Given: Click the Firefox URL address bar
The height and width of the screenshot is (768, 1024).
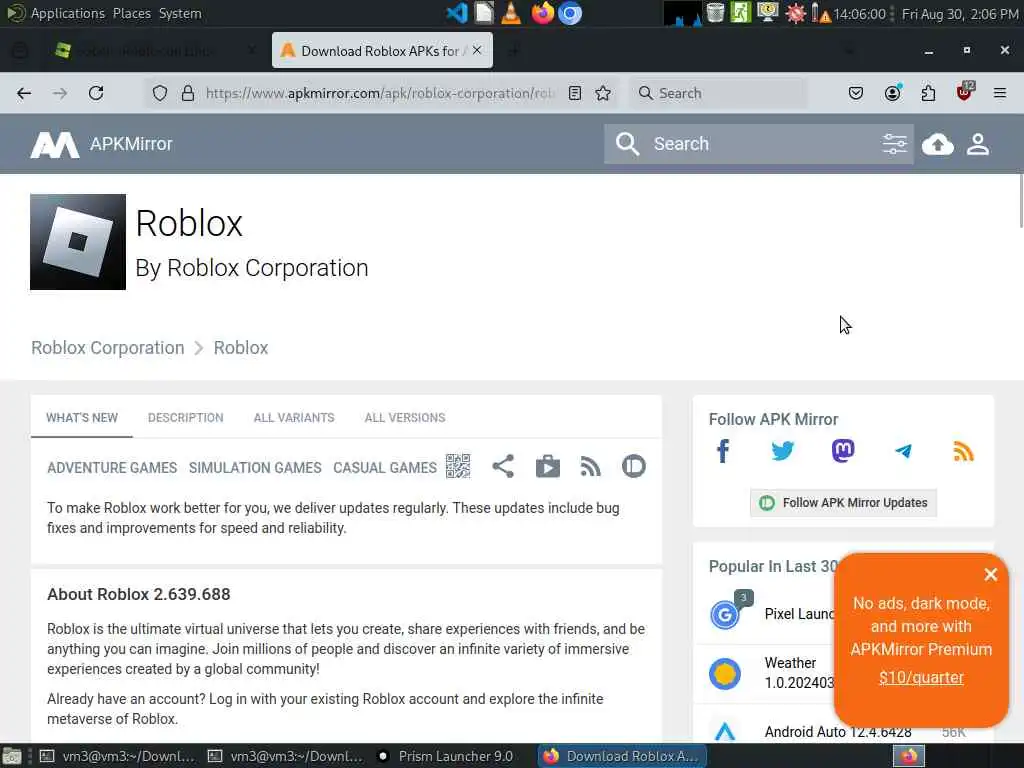Looking at the screenshot, I should [x=379, y=93].
